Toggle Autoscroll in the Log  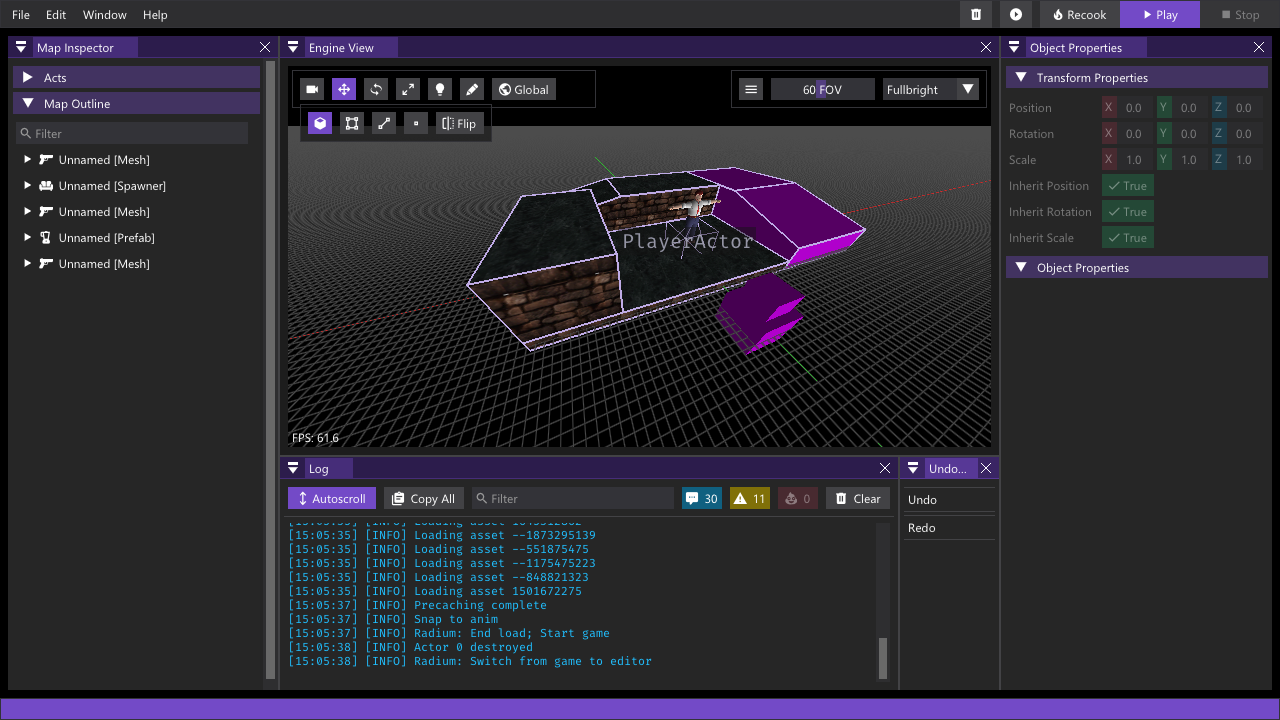click(x=331, y=498)
